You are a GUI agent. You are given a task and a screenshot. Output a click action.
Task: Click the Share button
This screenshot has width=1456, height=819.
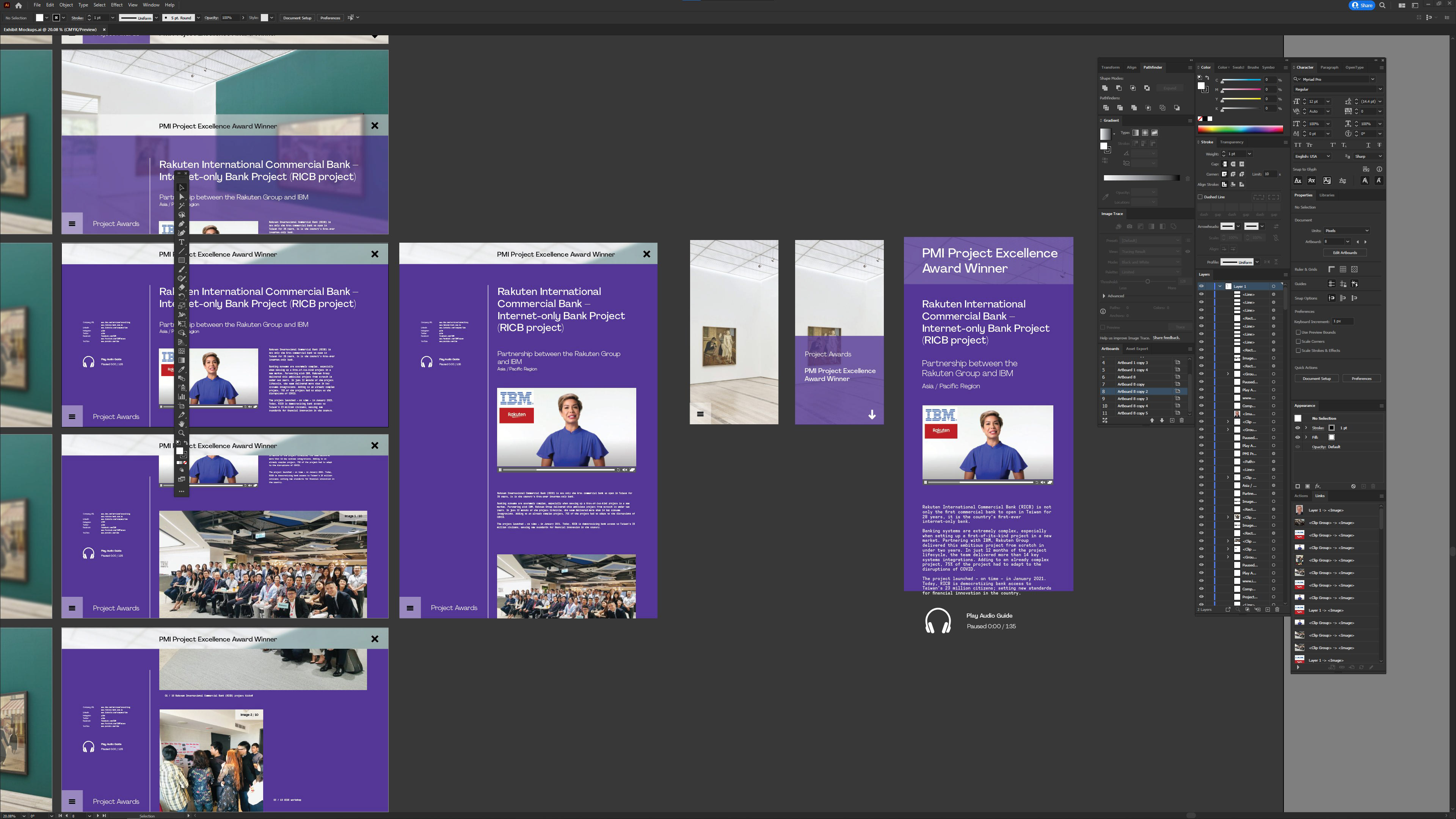[x=1362, y=5]
